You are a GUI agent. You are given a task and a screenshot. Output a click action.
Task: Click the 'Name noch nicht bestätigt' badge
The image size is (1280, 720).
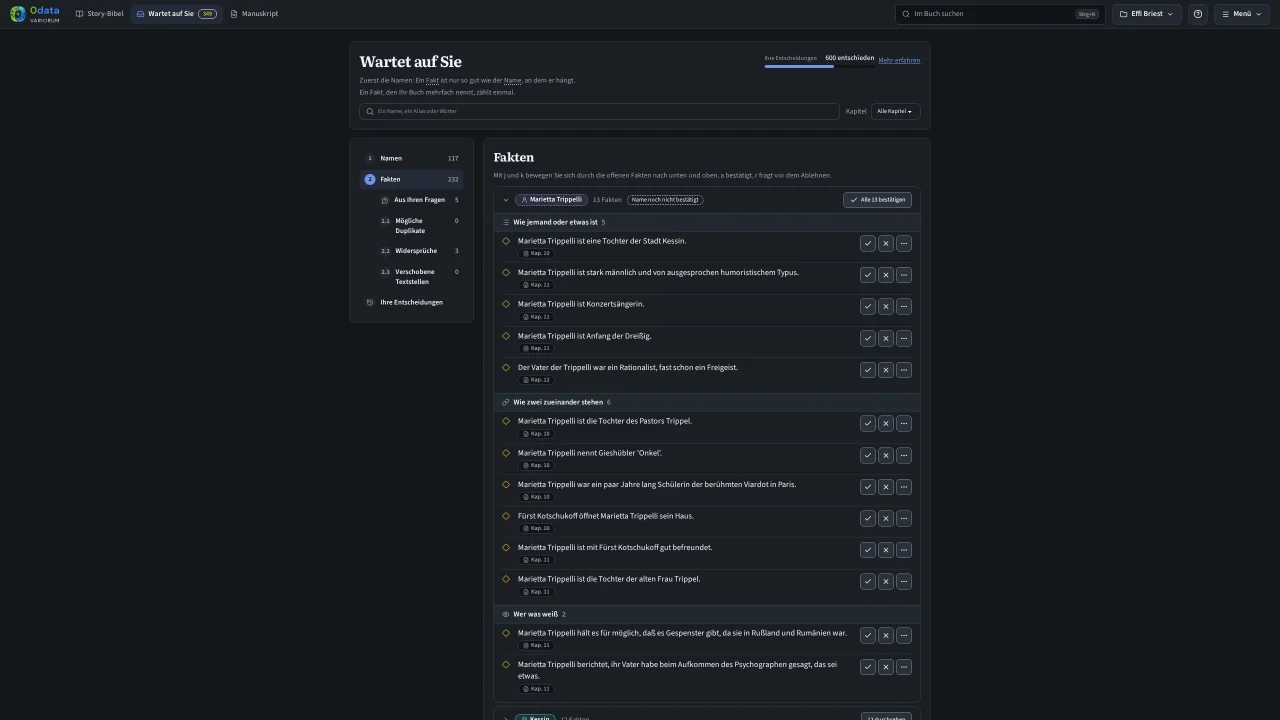[665, 200]
